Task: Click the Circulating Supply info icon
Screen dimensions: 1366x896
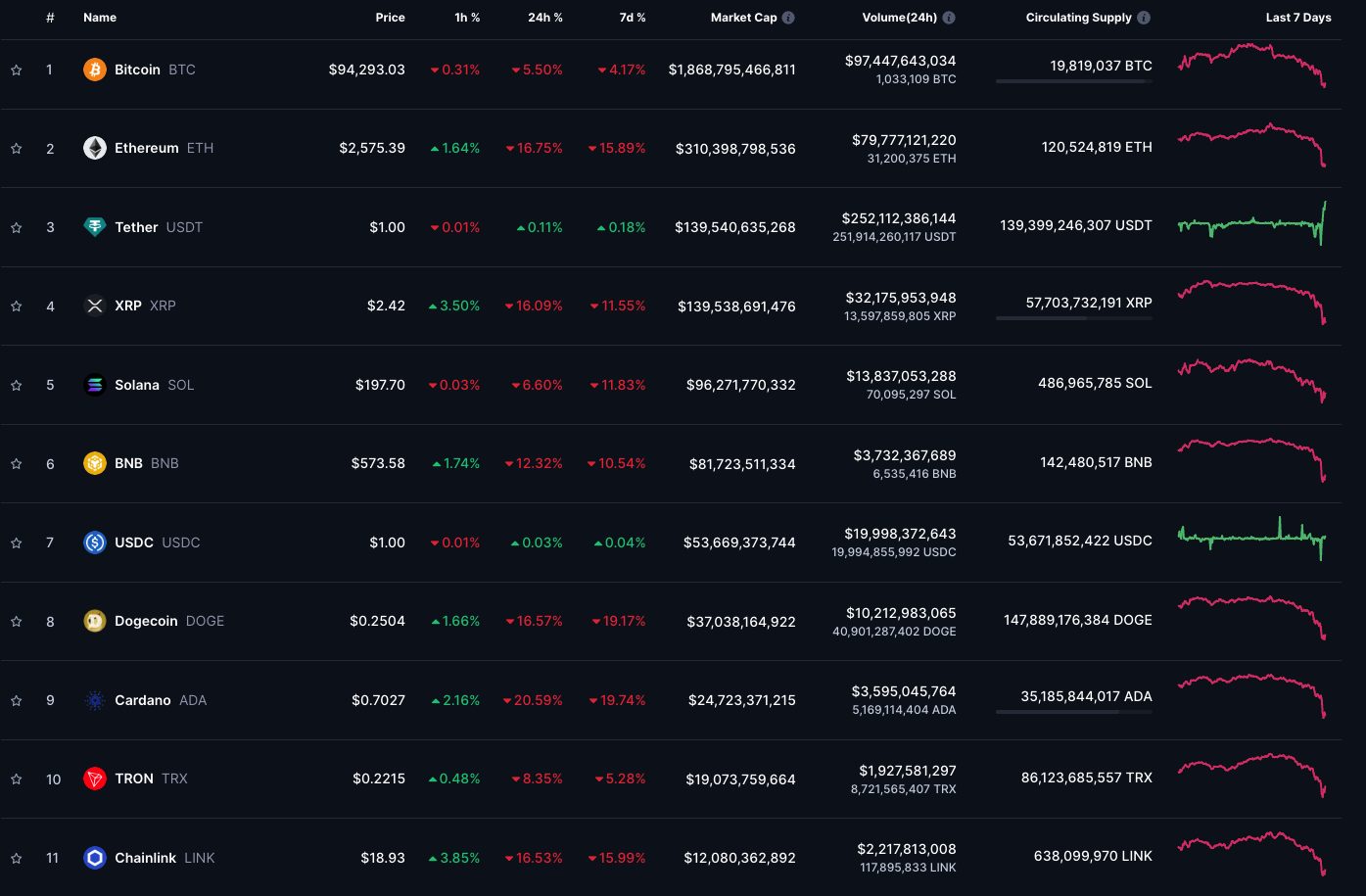Action: tap(1144, 18)
